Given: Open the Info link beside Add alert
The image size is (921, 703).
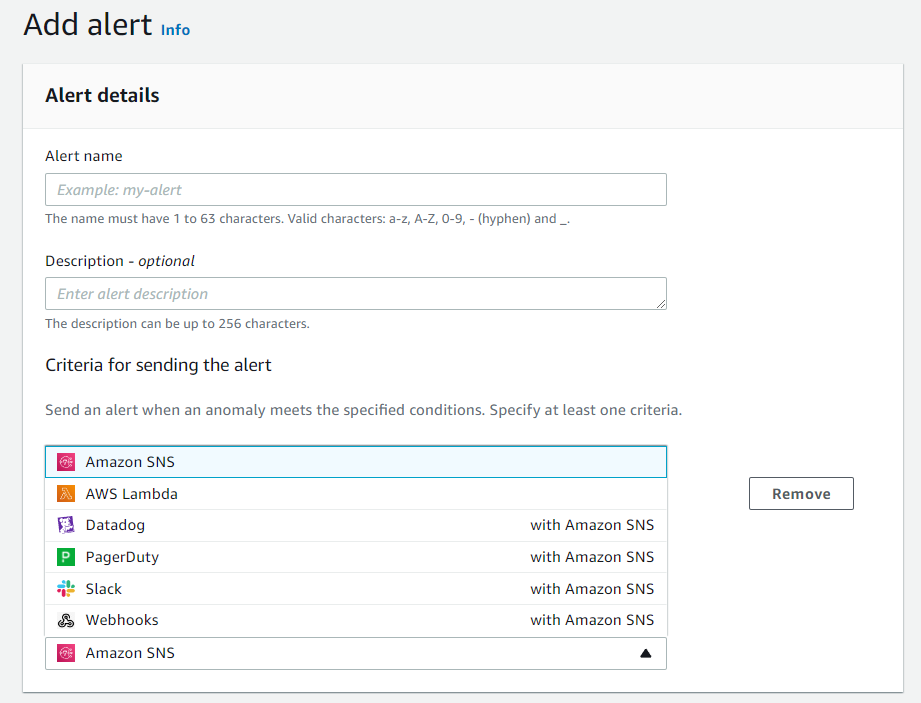Looking at the screenshot, I should click(x=175, y=30).
